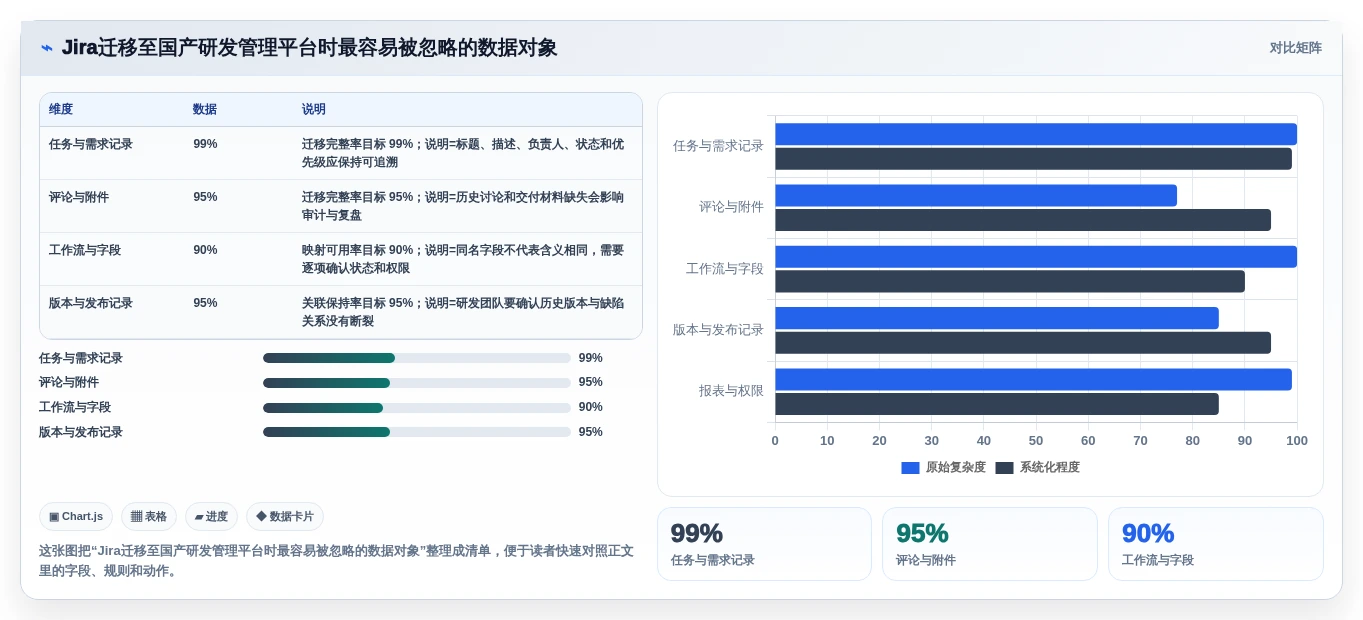Click the 99% label beside progress bar
Viewport: 1363px width, 620px height.
590,358
